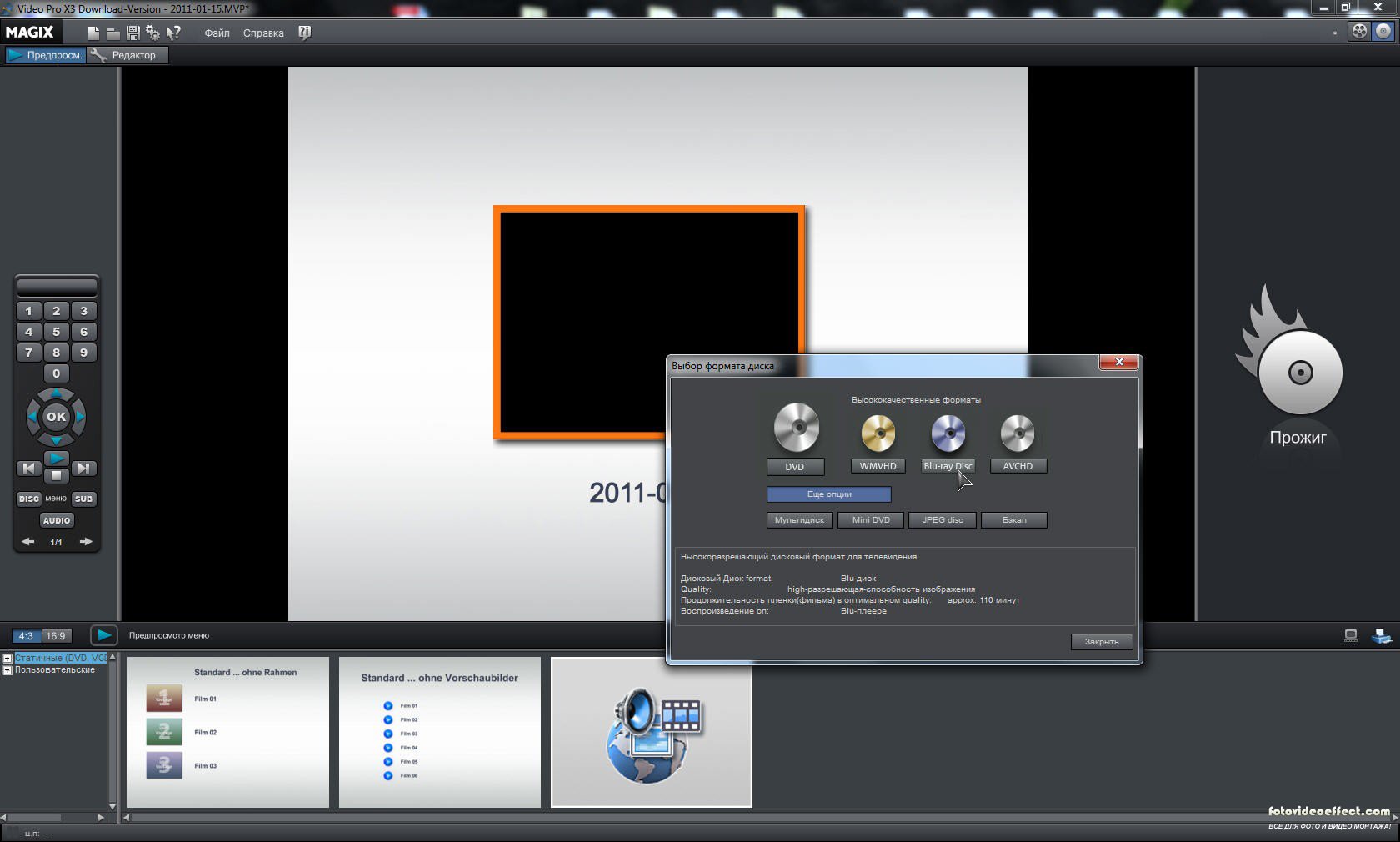Click Закрыть to close the dialog

(1102, 642)
